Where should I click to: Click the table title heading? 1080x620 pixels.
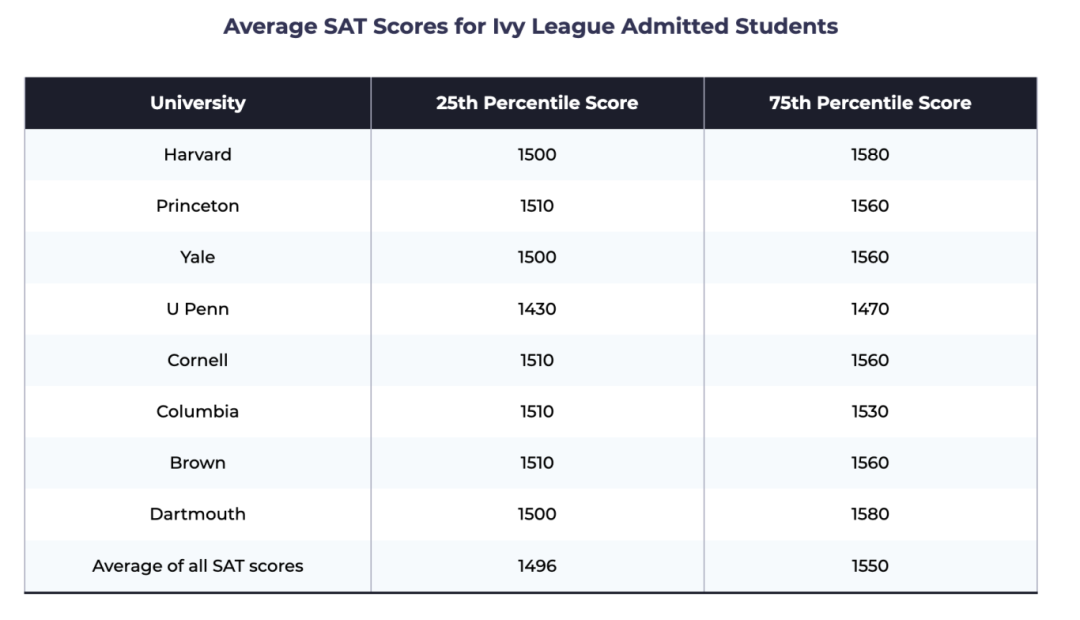point(530,27)
